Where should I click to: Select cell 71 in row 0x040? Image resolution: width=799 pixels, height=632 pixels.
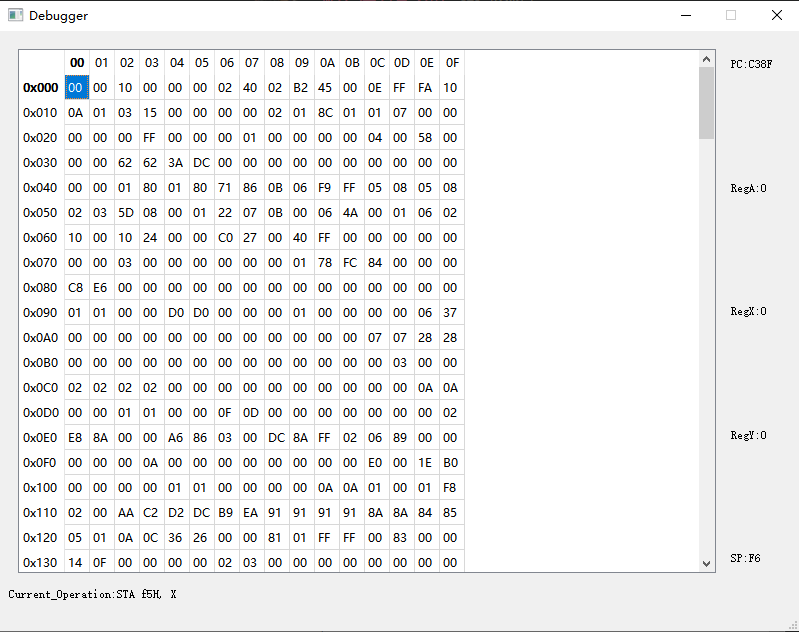(x=227, y=188)
